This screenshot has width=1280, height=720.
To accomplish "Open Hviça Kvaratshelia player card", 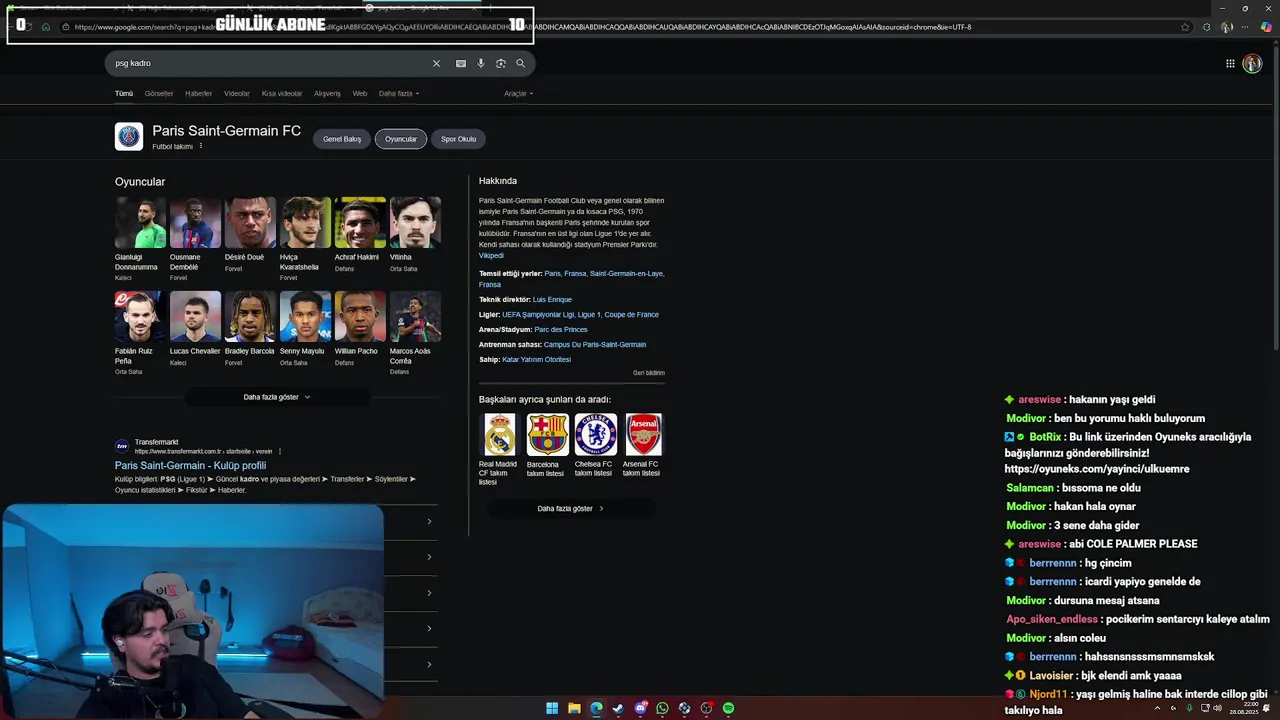I will click(x=305, y=238).
